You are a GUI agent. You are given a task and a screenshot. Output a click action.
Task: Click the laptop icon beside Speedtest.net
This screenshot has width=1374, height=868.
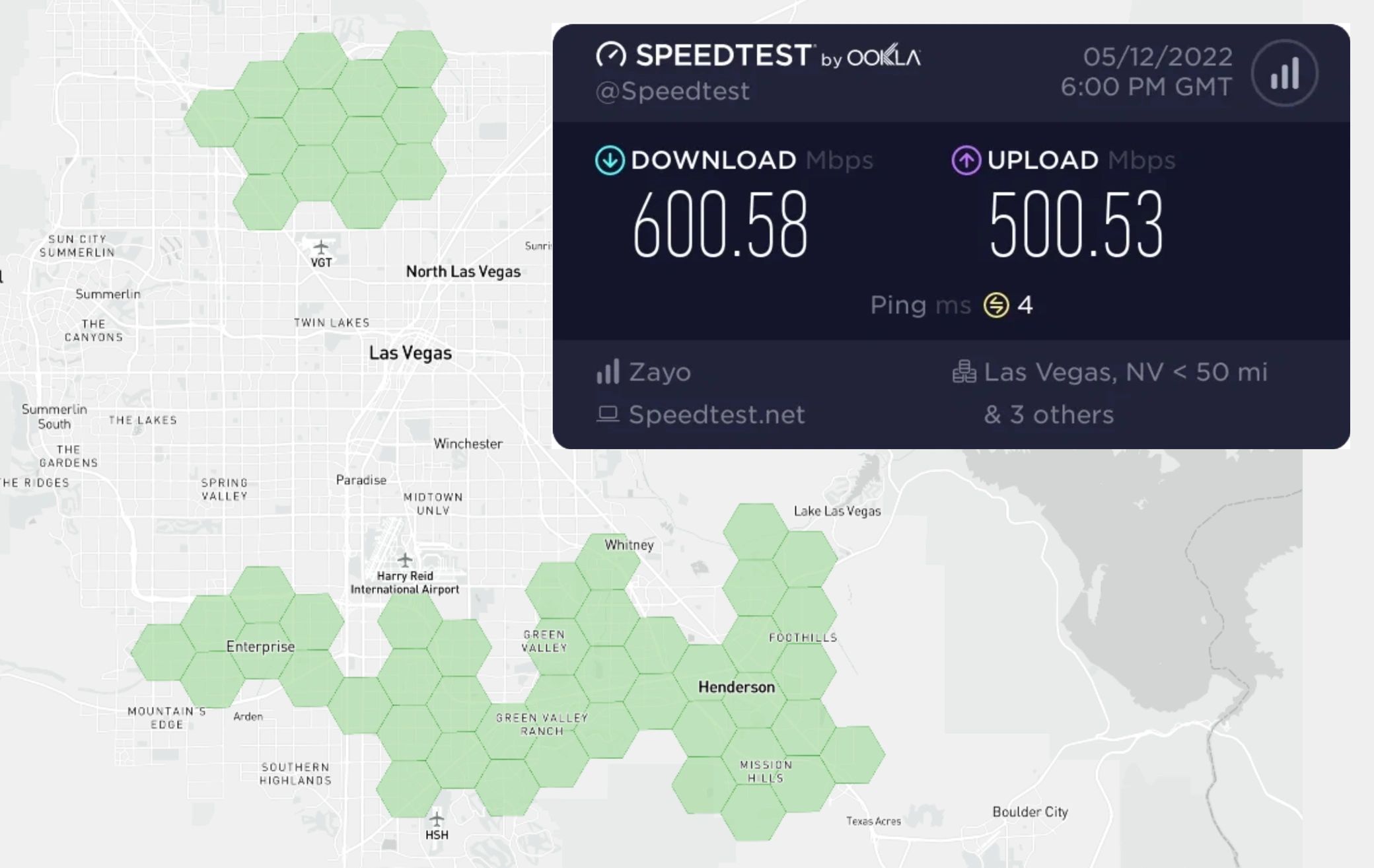pyautogui.click(x=608, y=414)
